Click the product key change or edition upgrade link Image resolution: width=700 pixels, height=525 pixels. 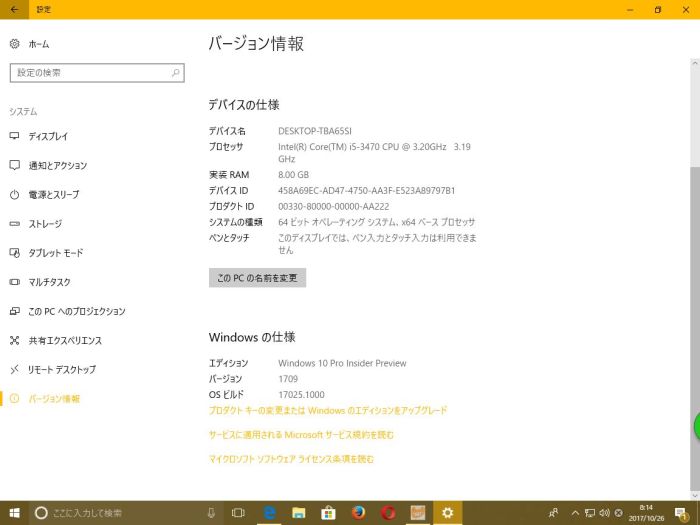tap(327, 411)
